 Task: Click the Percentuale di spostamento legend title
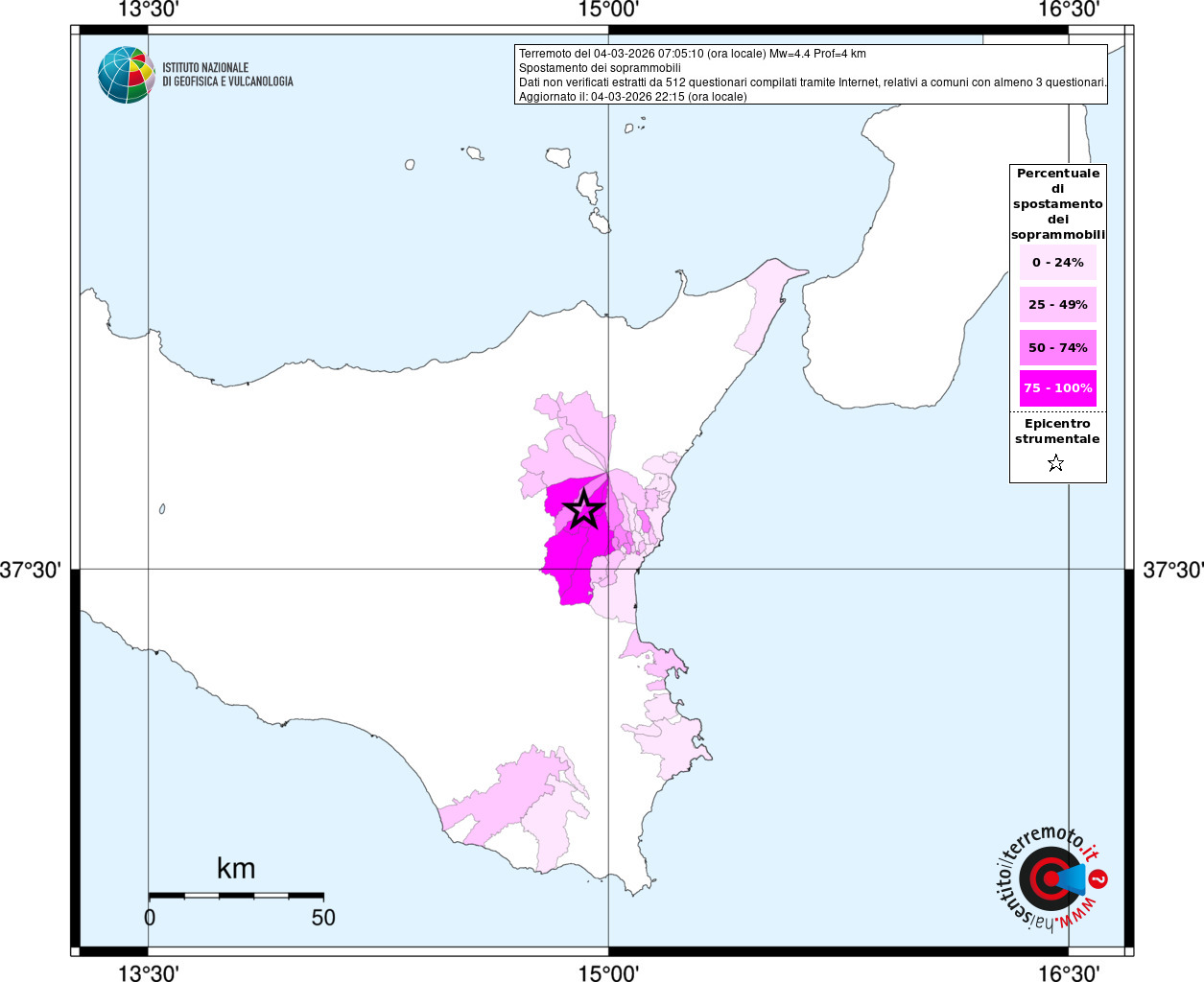click(x=1058, y=204)
